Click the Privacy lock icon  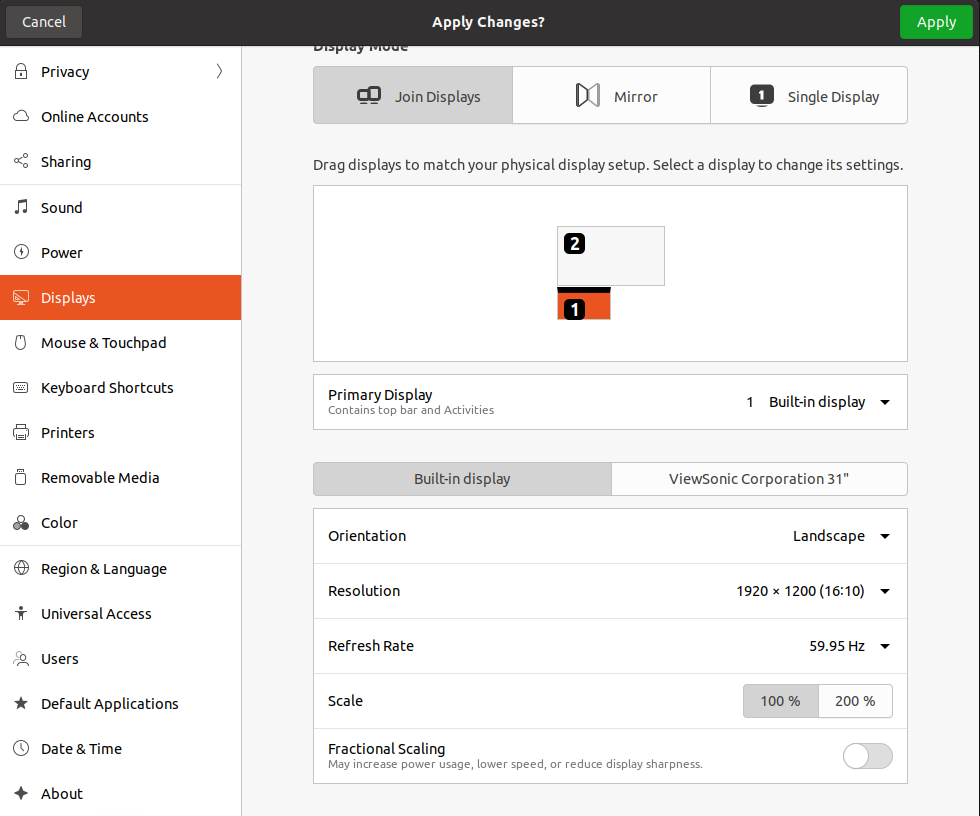coord(21,71)
